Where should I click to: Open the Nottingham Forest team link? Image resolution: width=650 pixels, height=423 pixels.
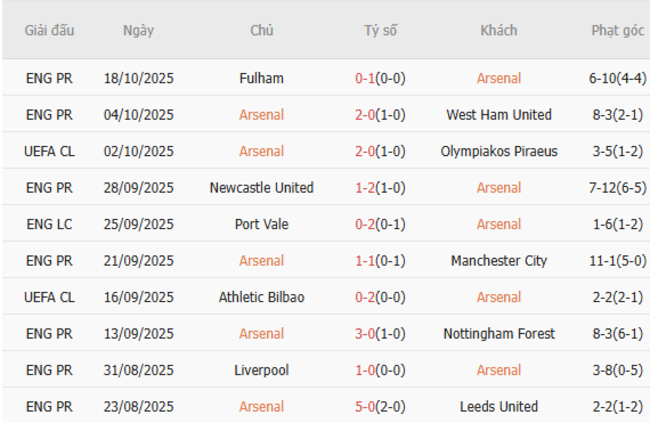pos(498,334)
